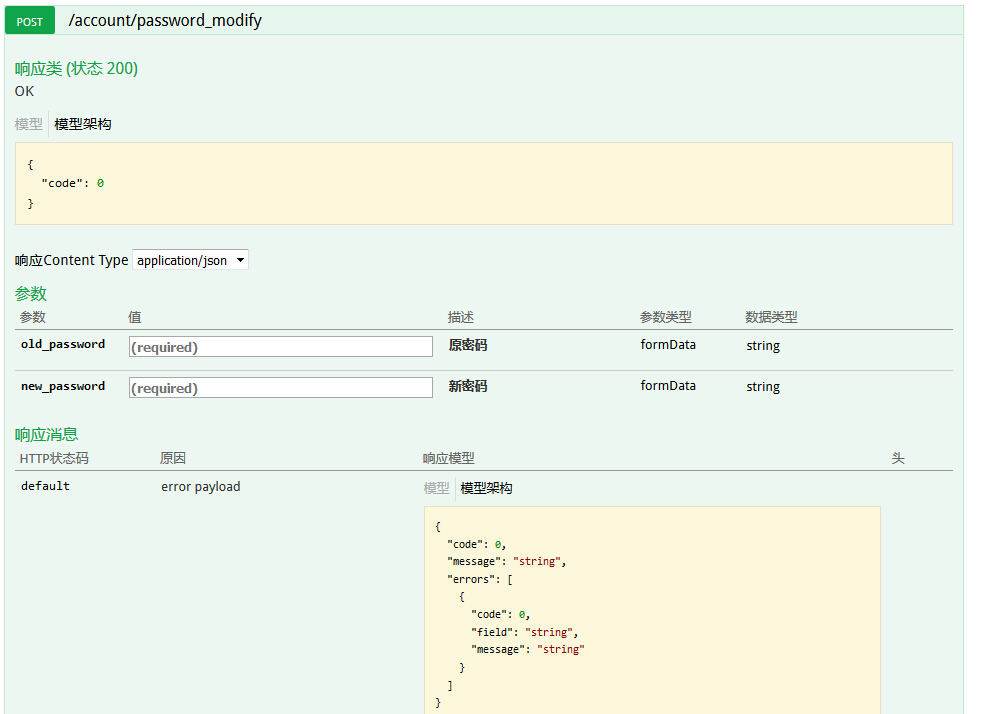The height and width of the screenshot is (714, 981).
Task: Click the 数据类型 column header
Action: click(771, 317)
